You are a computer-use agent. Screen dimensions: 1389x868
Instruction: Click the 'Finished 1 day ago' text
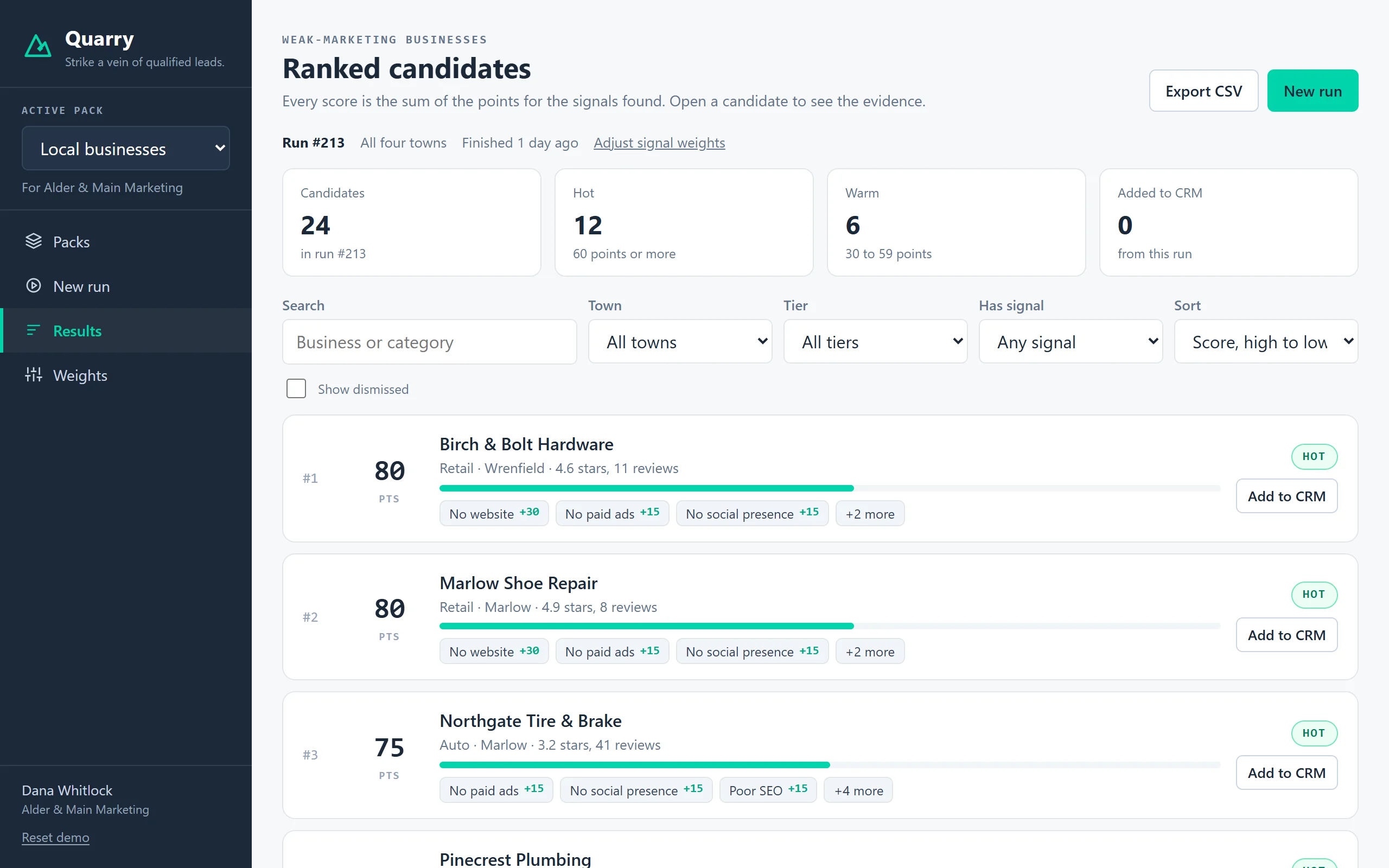pos(520,142)
